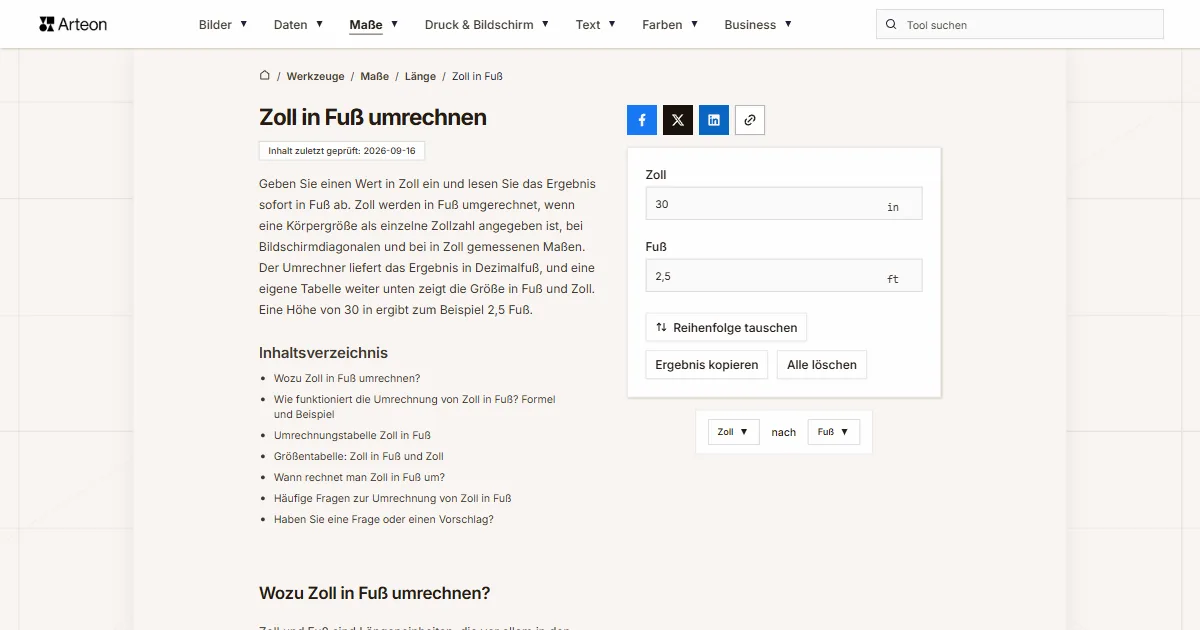Click the 'Inhalt zuletzt geprüft: 2026-09-16' badge

coord(342,151)
